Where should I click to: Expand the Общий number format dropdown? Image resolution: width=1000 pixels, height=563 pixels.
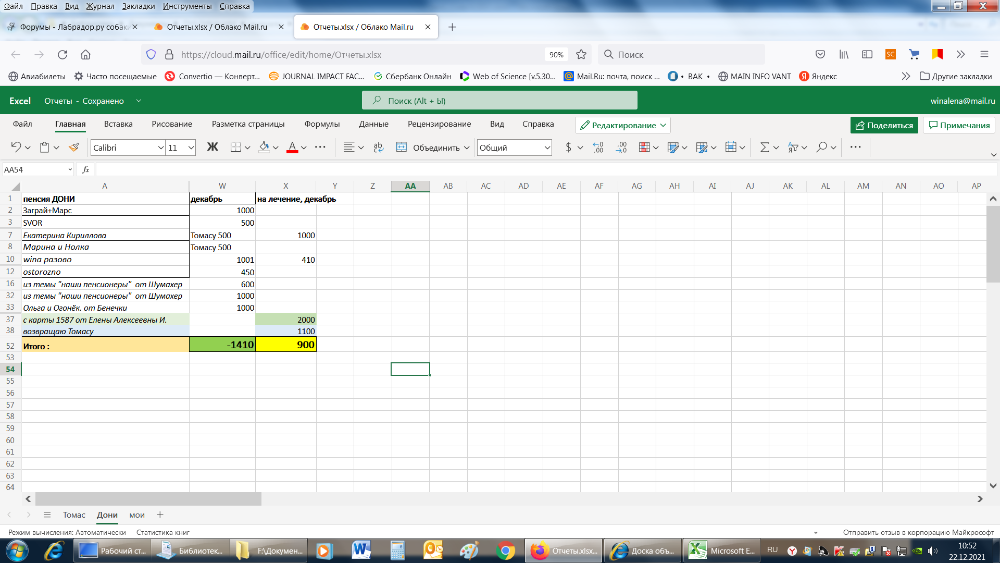[x=514, y=147]
